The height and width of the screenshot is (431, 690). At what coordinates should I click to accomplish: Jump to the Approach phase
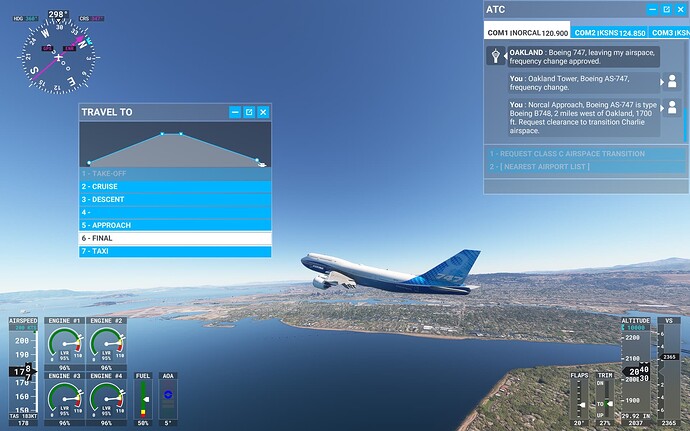point(175,225)
